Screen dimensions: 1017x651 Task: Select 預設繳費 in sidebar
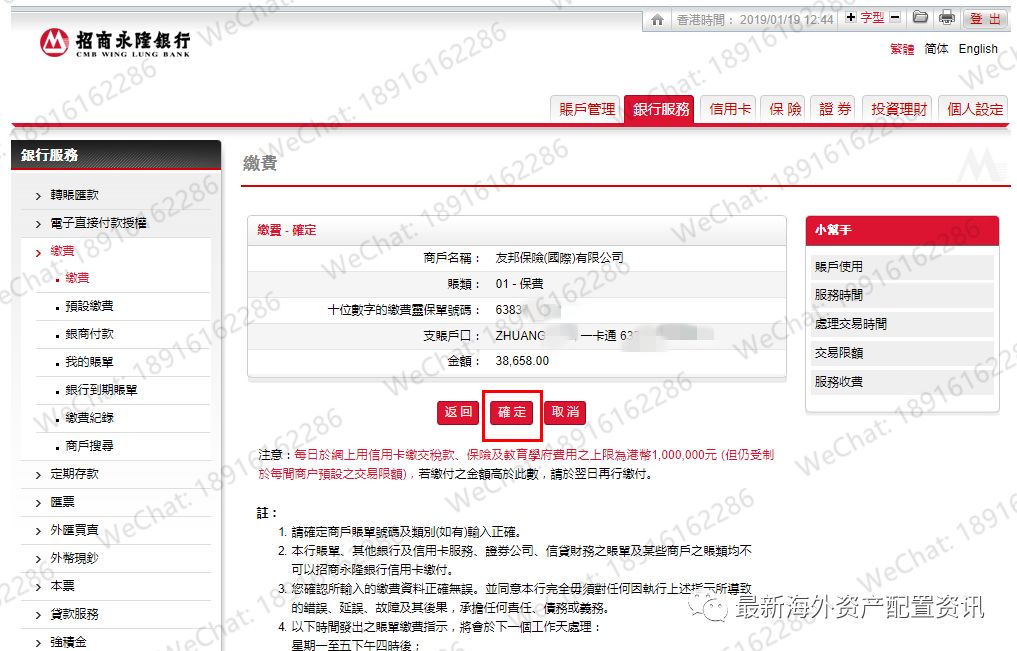tap(89, 305)
